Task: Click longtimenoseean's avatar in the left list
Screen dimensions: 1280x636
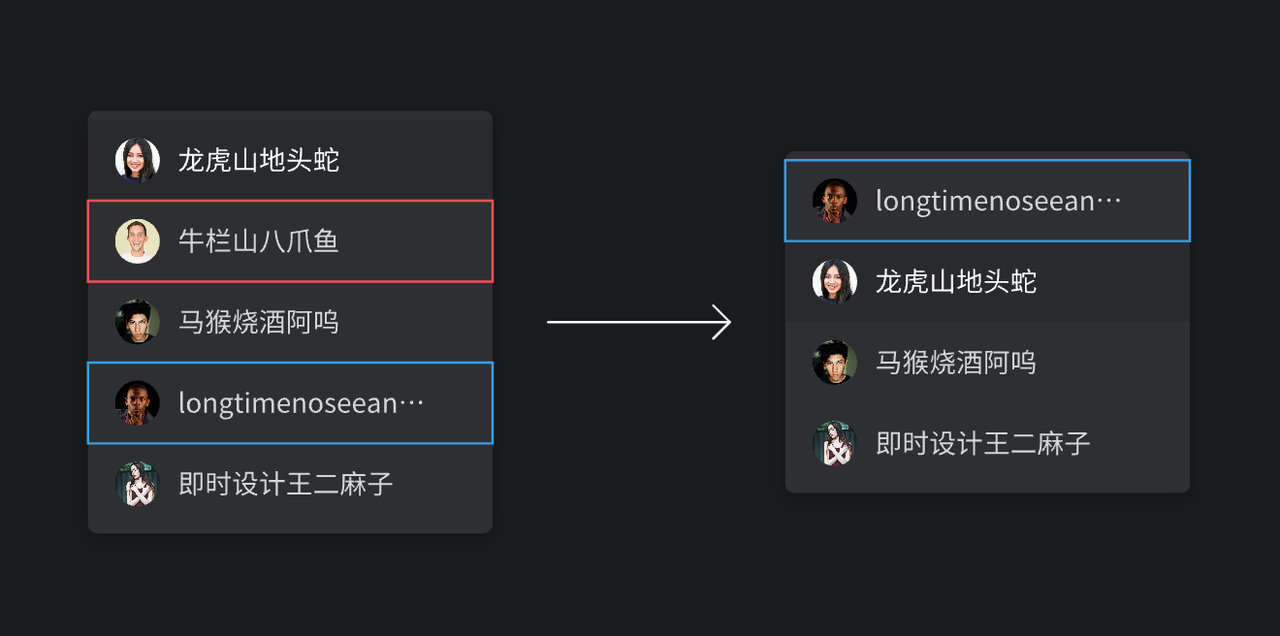Action: click(x=137, y=403)
